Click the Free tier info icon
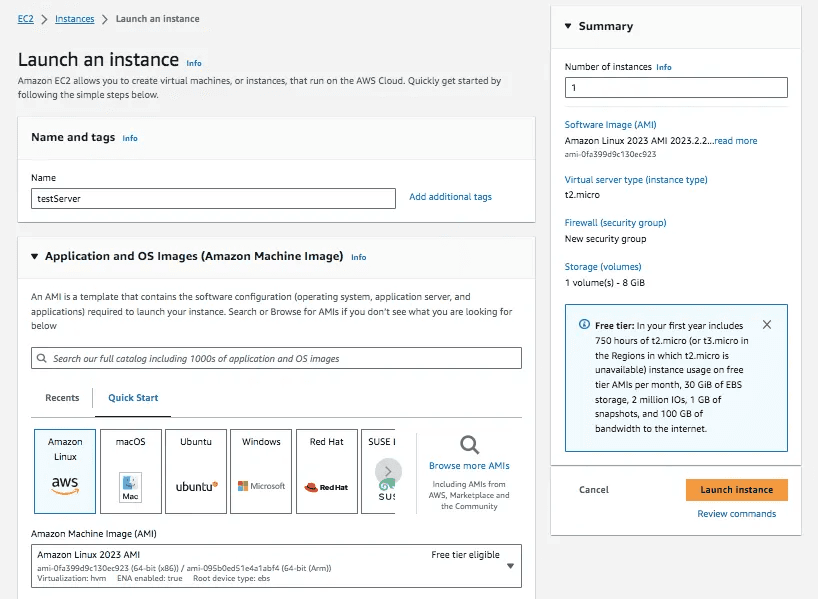Screen dimensions: 818x599 pos(584,325)
